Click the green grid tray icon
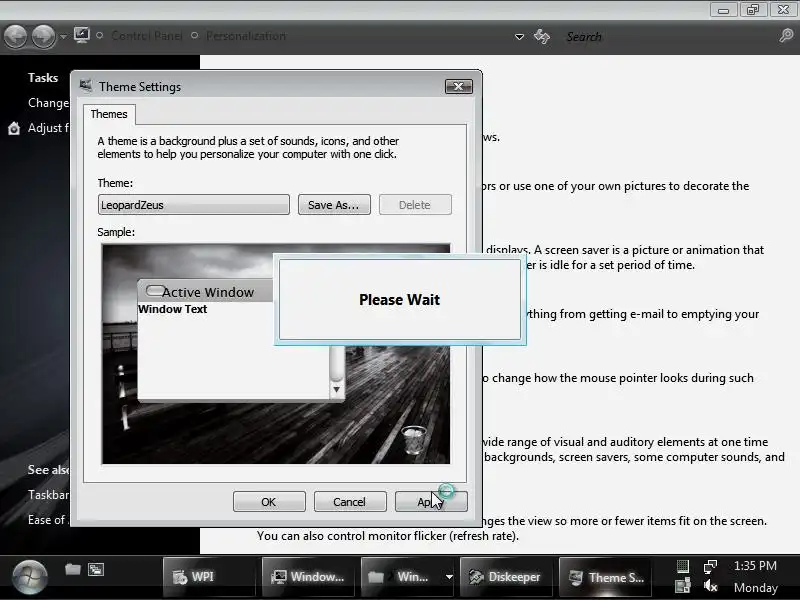Screen dimensions: 800x600 pyautogui.click(x=683, y=566)
